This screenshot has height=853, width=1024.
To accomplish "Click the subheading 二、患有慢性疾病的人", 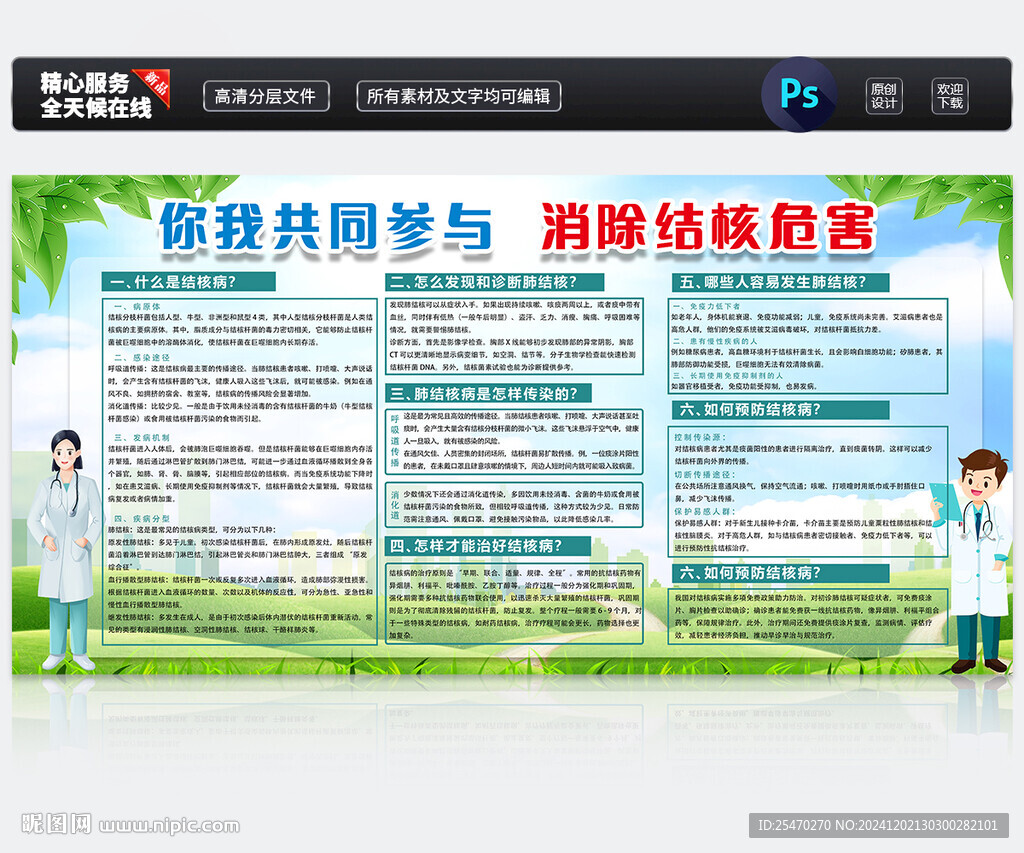I will coord(714,341).
